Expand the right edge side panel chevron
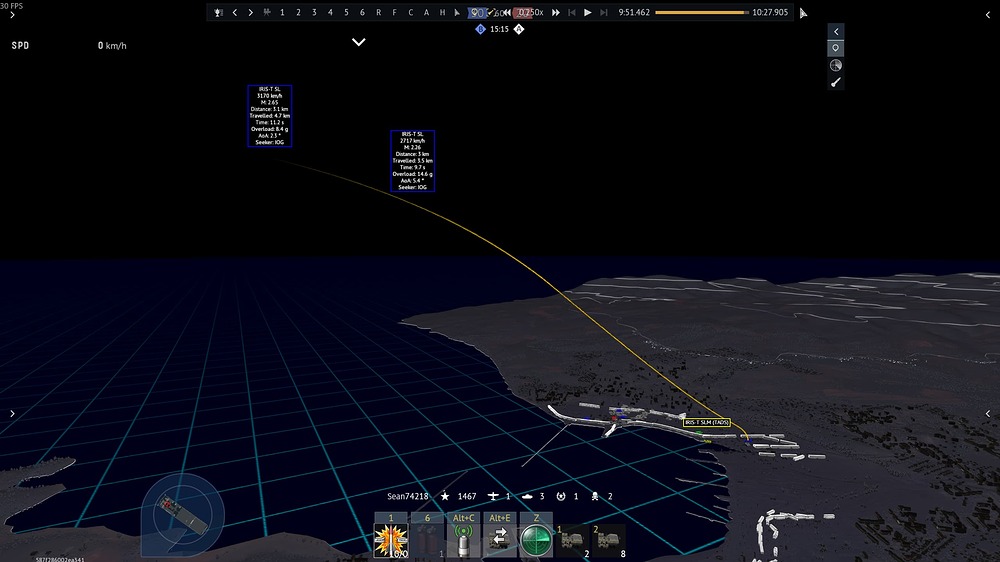1000x562 pixels. [x=988, y=413]
